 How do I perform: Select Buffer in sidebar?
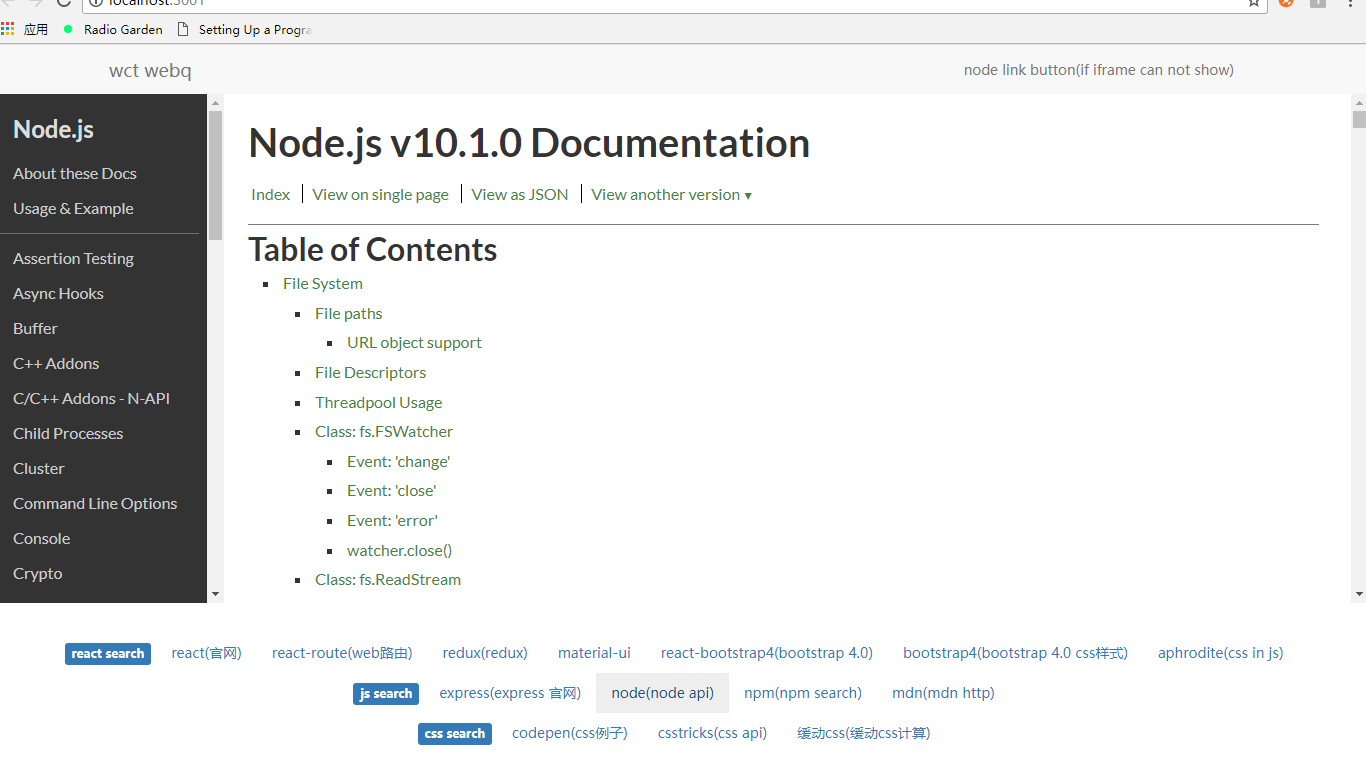(x=35, y=329)
